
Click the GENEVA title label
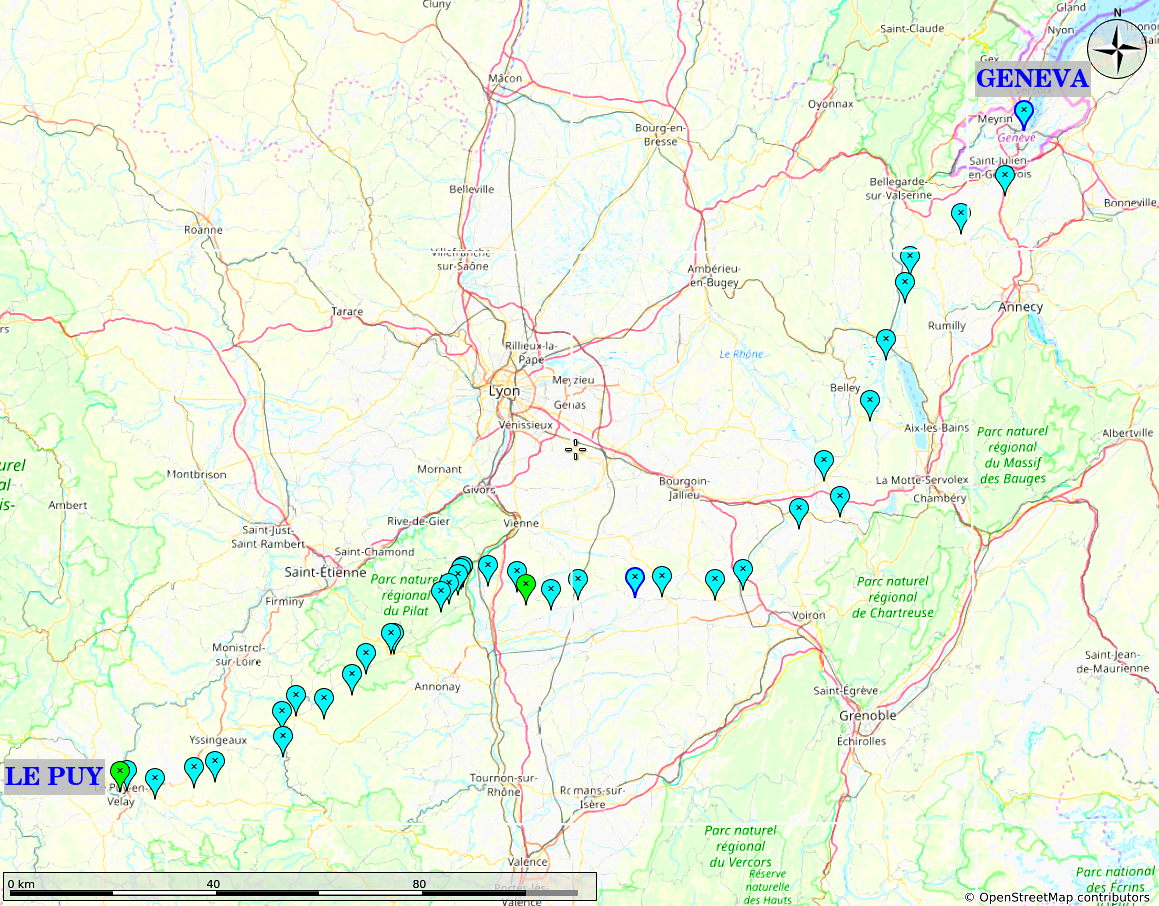pos(1033,78)
